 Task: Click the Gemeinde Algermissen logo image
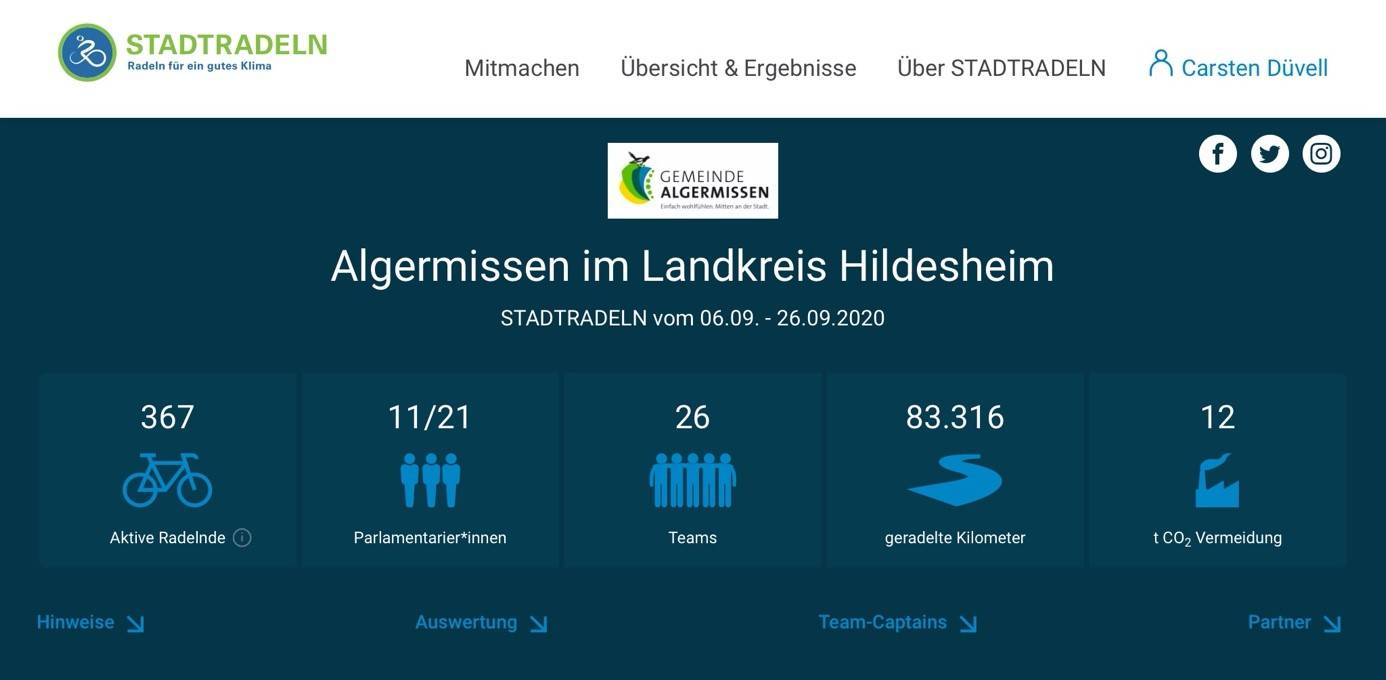tap(692, 181)
